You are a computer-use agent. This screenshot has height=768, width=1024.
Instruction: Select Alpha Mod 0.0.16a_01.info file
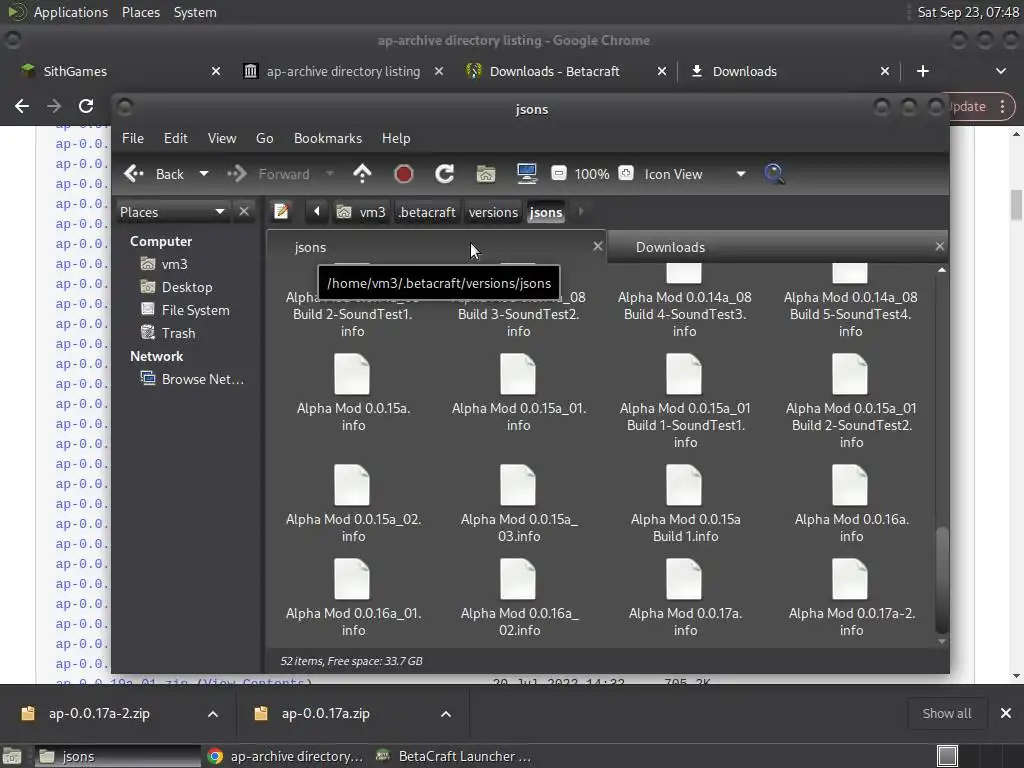[x=353, y=598]
